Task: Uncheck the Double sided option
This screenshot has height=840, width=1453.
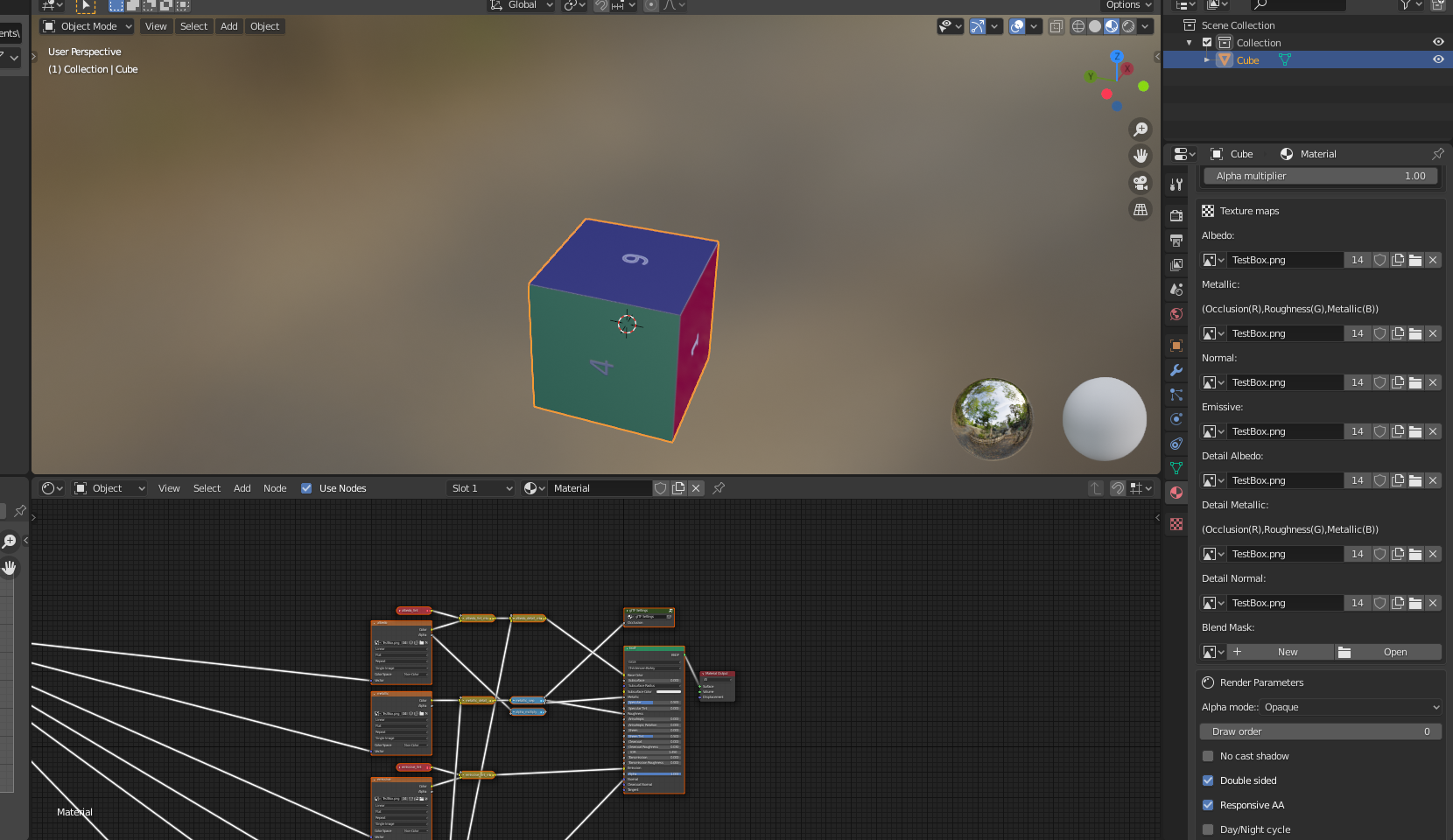Action: pos(1208,780)
